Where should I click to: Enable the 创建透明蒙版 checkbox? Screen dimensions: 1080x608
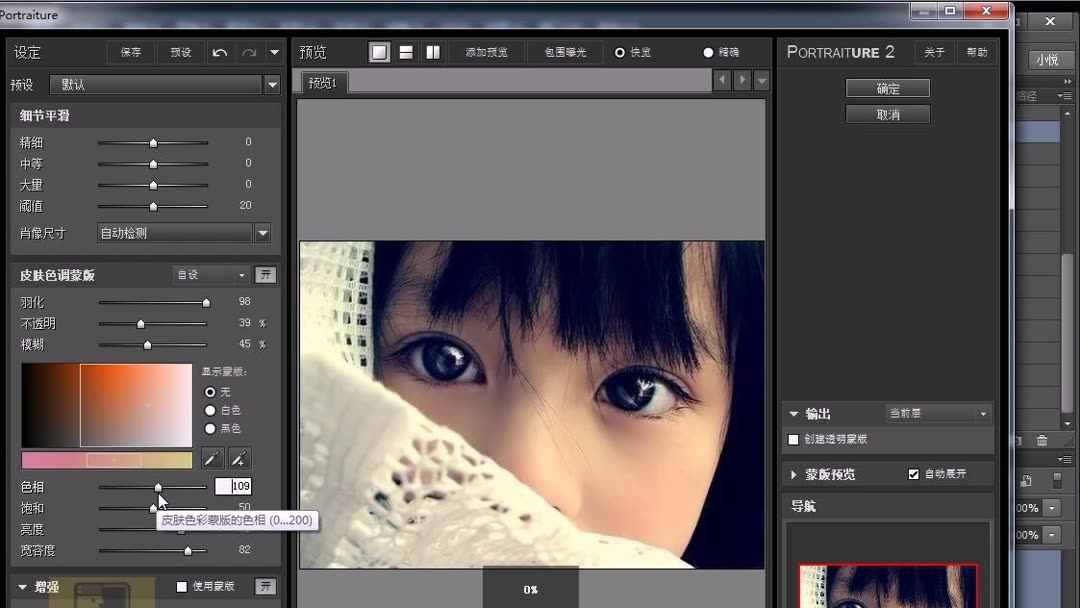coord(792,440)
